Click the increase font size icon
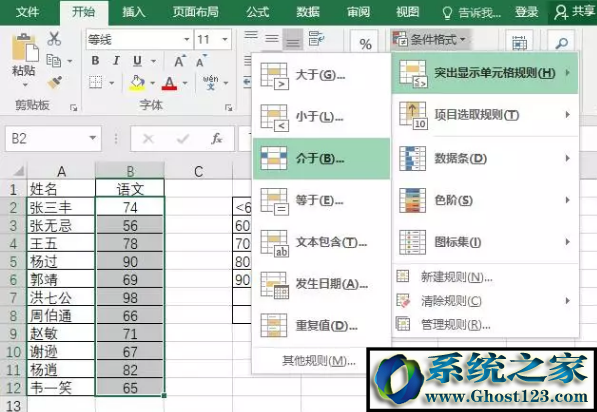Image resolution: width=597 pixels, height=412 pixels. 179,61
